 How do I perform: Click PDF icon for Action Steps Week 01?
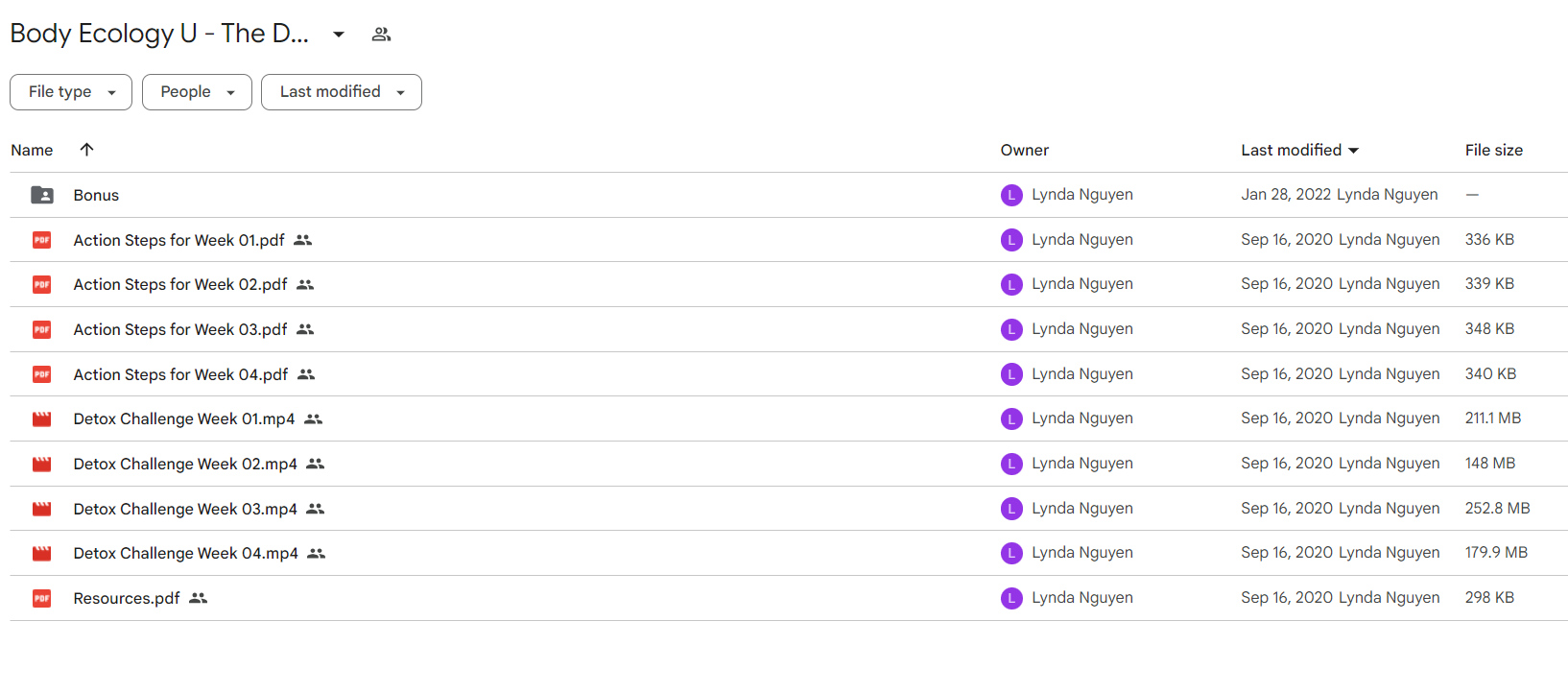(42, 240)
